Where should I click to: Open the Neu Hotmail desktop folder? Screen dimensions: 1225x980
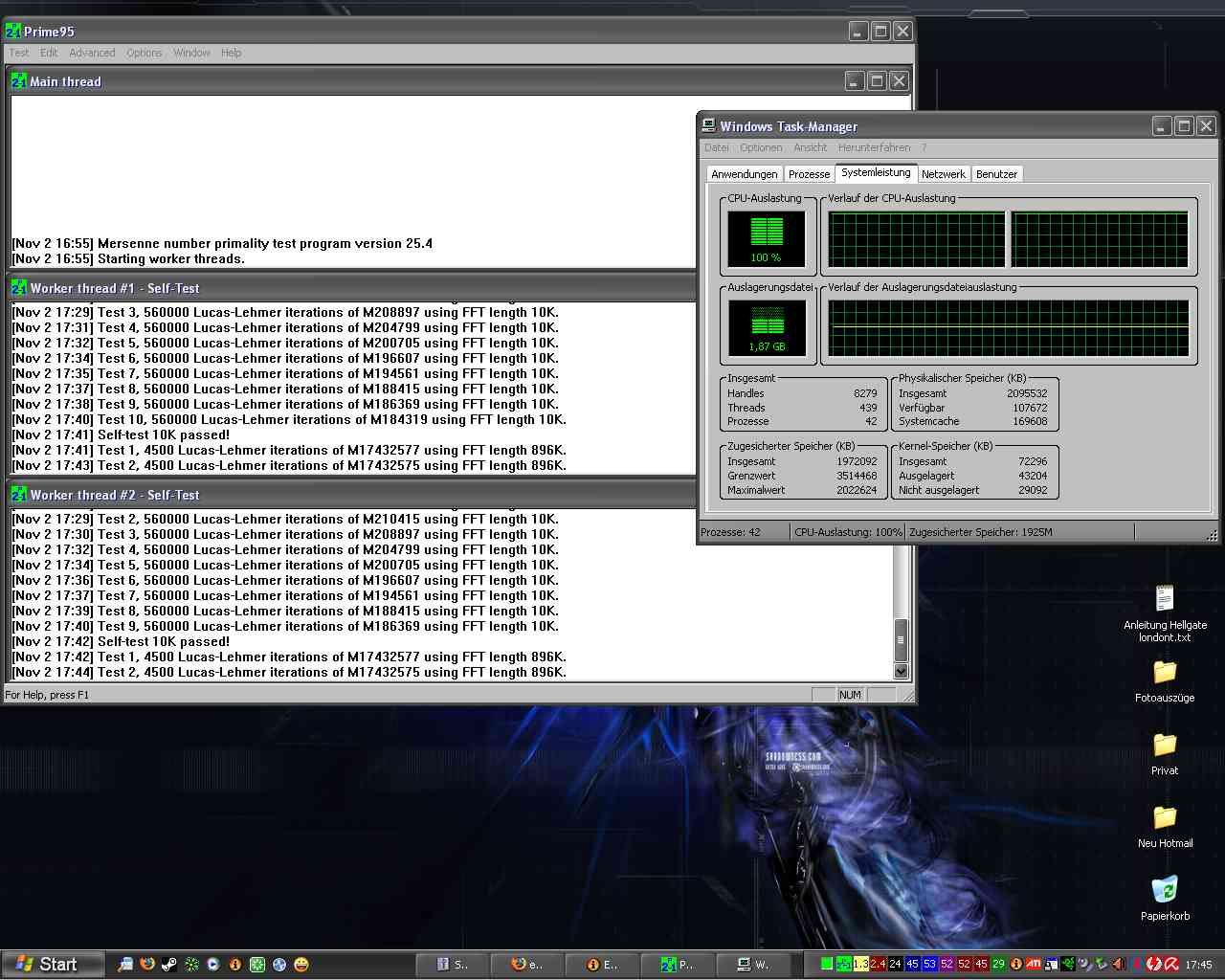coord(1165,827)
